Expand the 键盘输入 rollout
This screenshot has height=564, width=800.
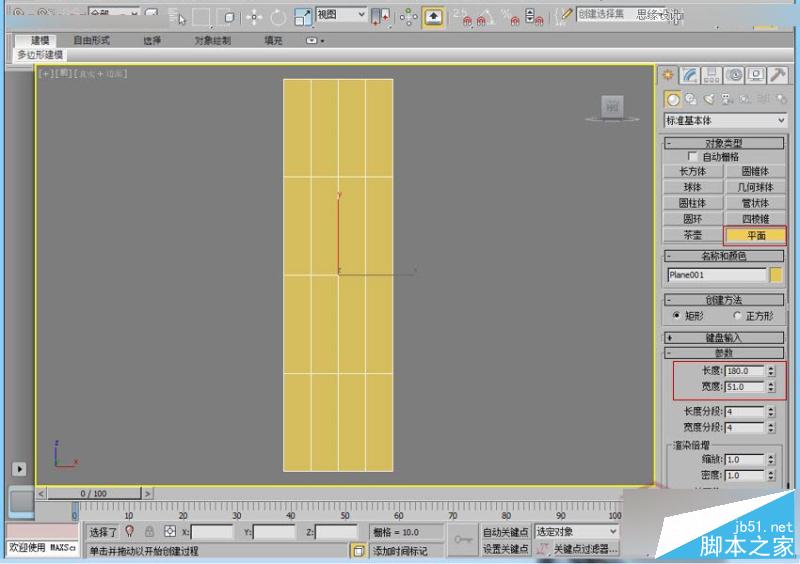click(x=723, y=337)
